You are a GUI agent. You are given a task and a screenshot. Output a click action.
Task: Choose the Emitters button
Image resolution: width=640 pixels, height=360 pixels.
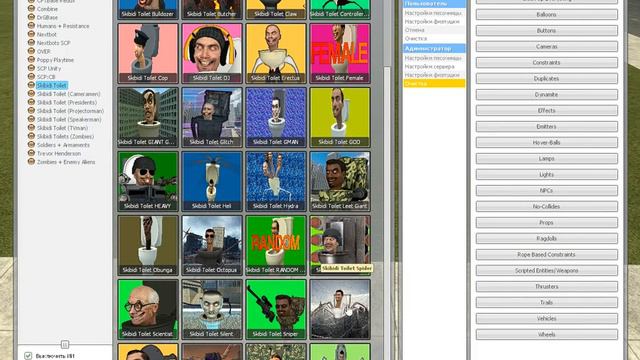[547, 127]
